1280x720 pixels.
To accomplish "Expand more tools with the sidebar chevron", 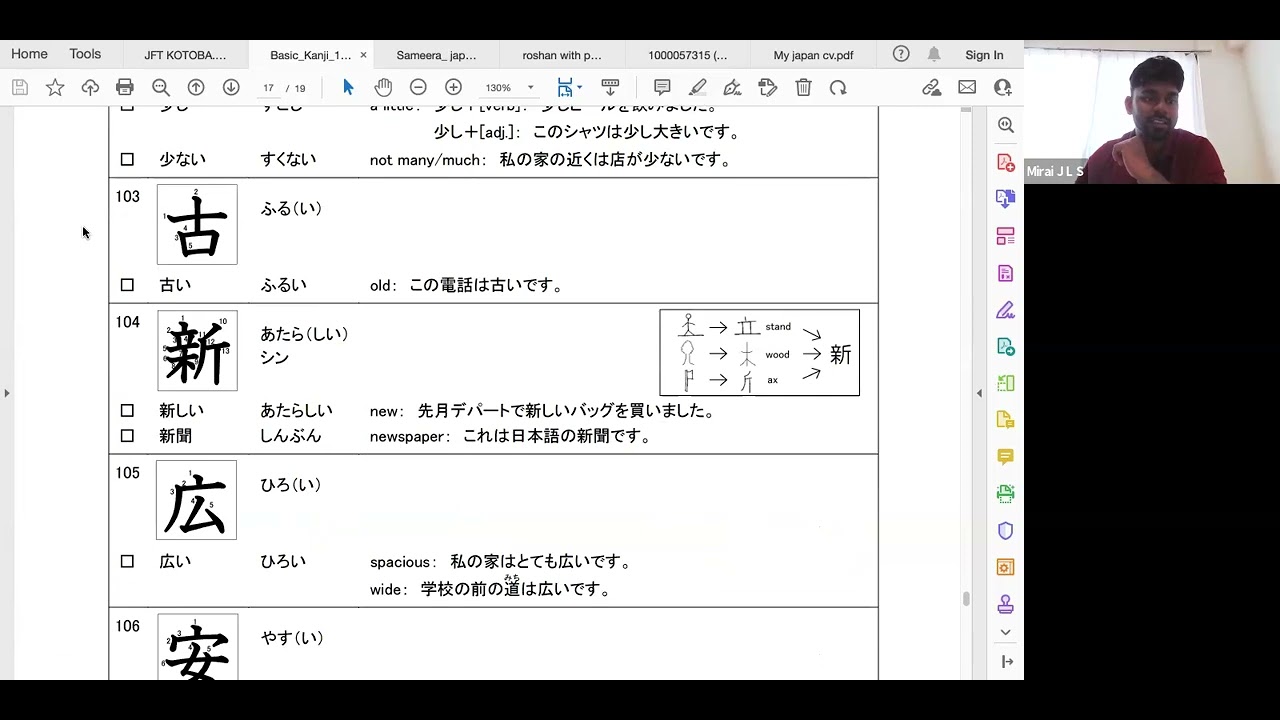I will (1005, 632).
